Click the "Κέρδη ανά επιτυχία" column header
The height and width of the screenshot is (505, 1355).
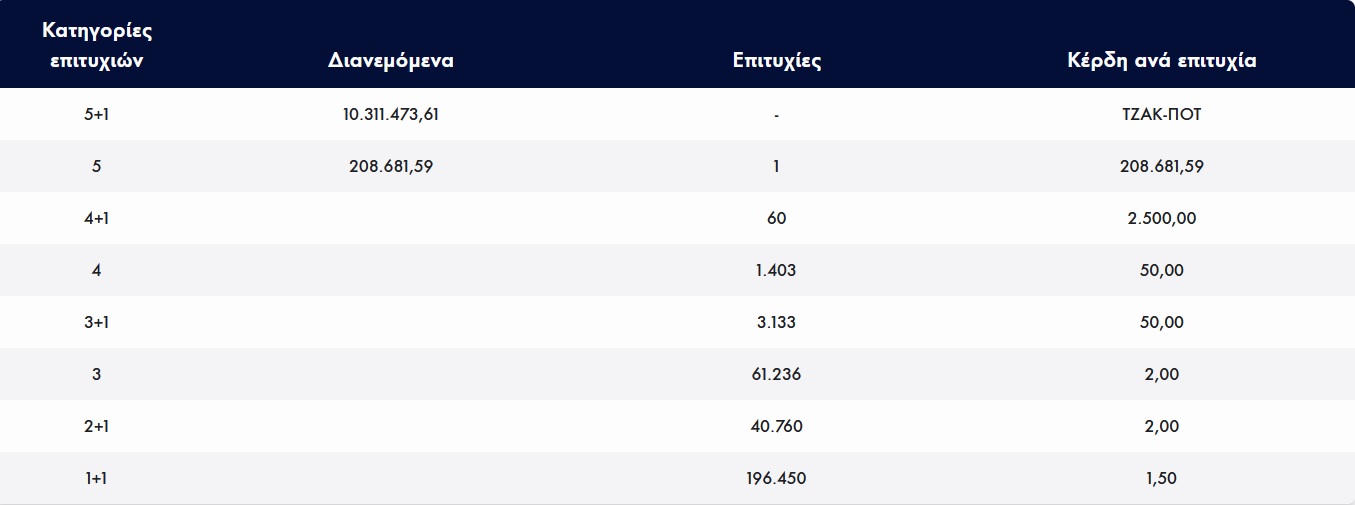coord(1161,61)
